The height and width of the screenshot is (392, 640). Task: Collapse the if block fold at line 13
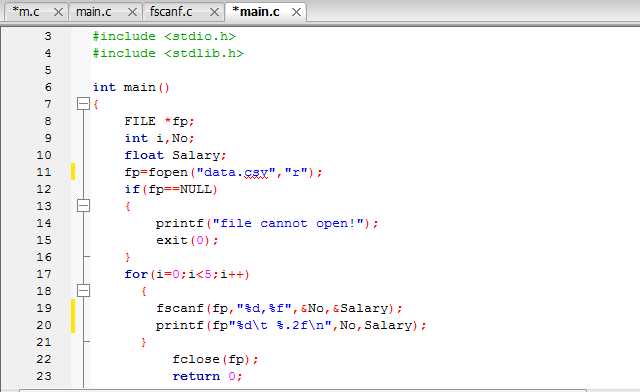point(83,205)
